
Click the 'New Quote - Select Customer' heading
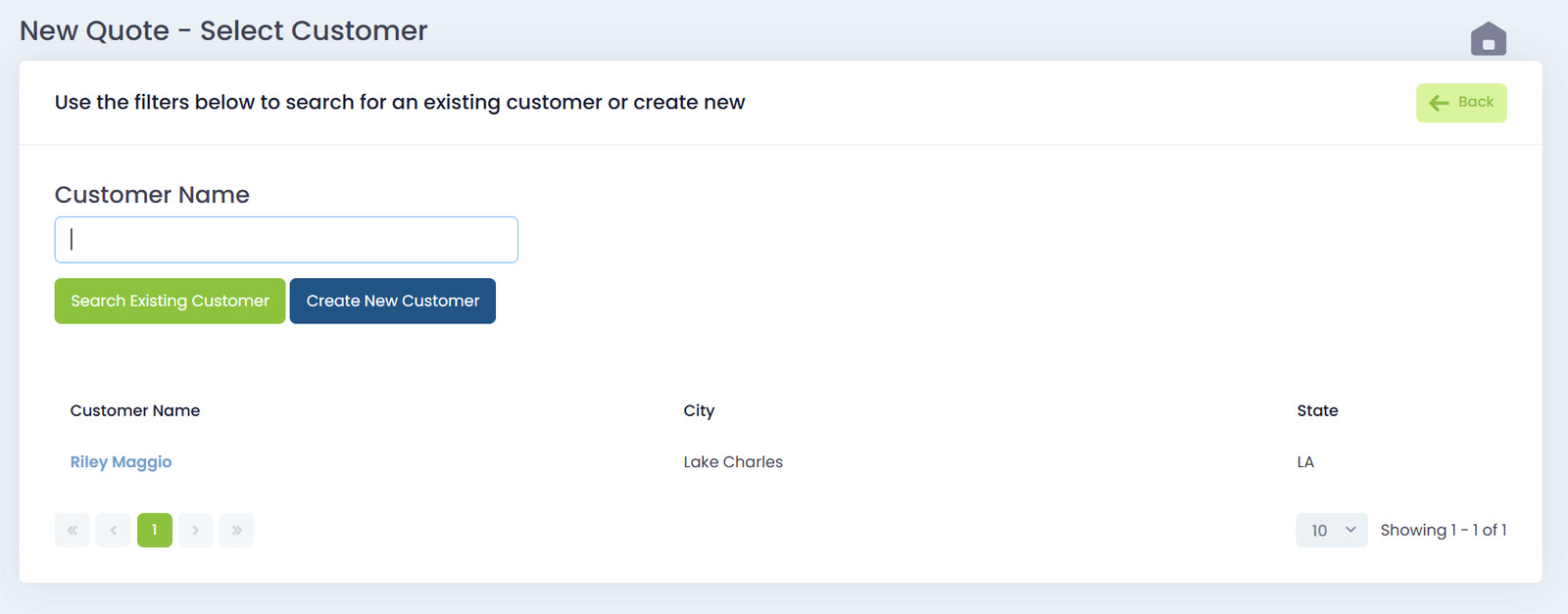click(223, 31)
